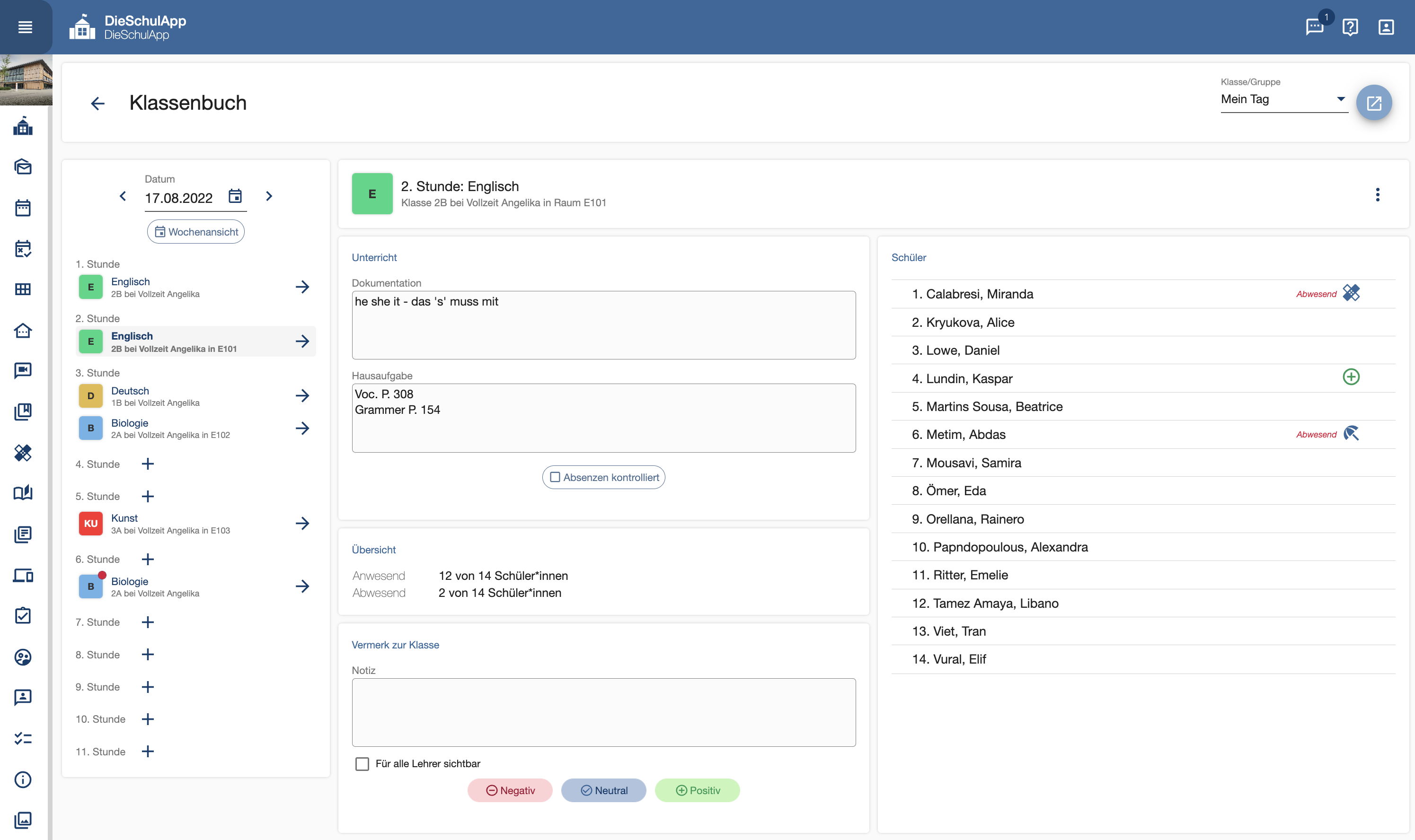This screenshot has width=1415, height=840.
Task: Click the yellow D Deutsch badge
Action: pos(90,396)
